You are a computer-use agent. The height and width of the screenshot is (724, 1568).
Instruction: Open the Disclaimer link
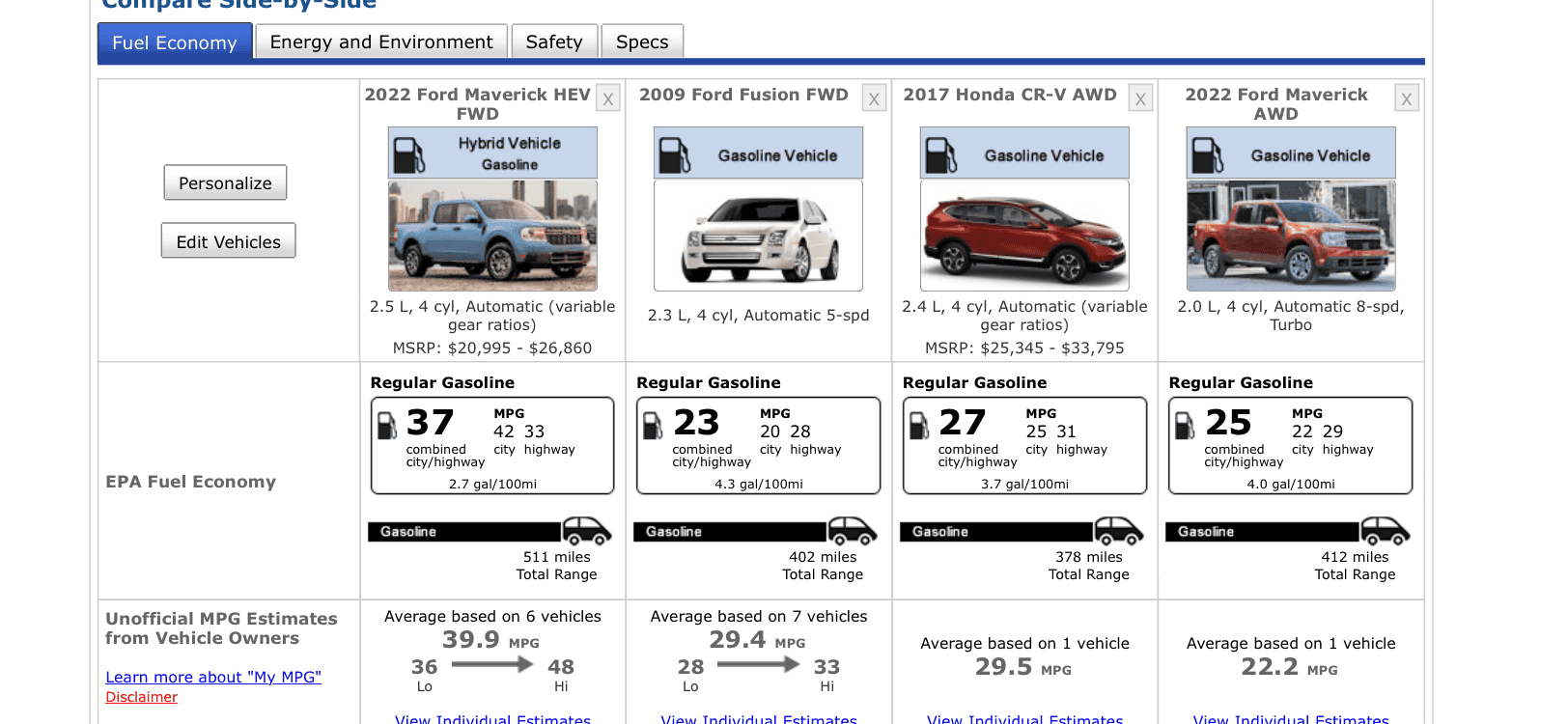tap(141, 697)
